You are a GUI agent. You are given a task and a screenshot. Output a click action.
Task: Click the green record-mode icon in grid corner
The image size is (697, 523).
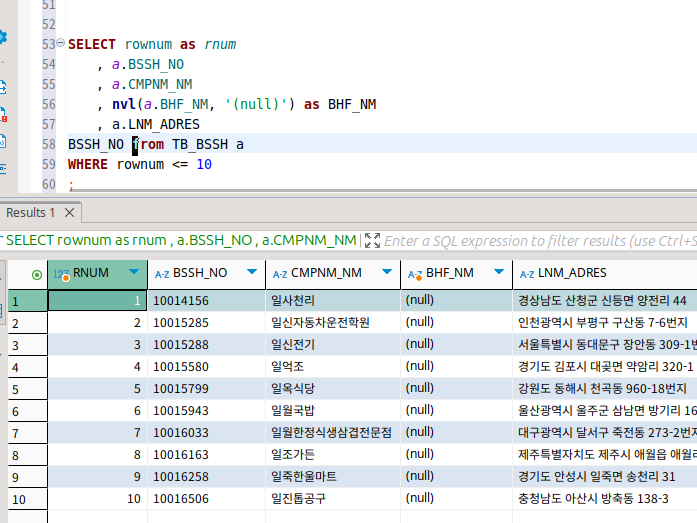(x=37, y=274)
